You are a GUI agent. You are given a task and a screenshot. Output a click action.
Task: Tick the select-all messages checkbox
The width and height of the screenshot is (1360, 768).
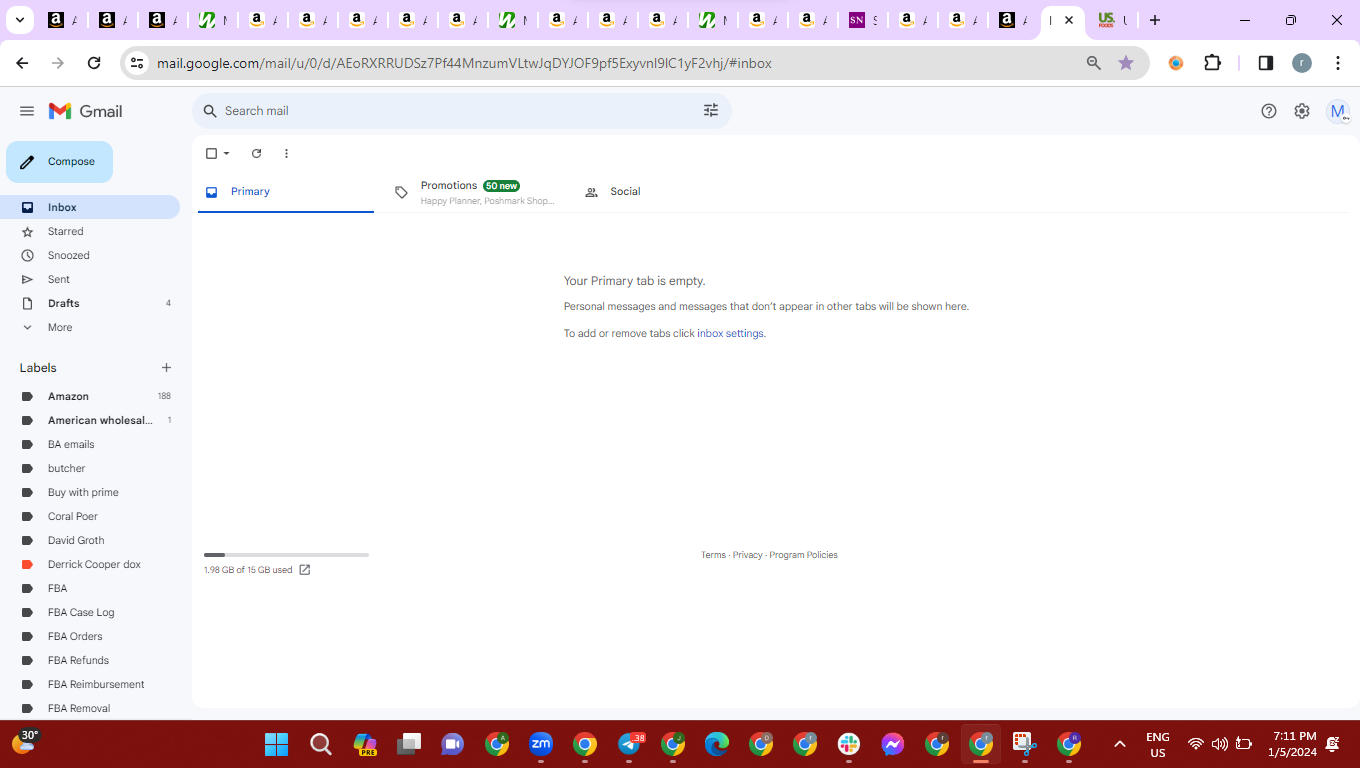[x=211, y=153]
